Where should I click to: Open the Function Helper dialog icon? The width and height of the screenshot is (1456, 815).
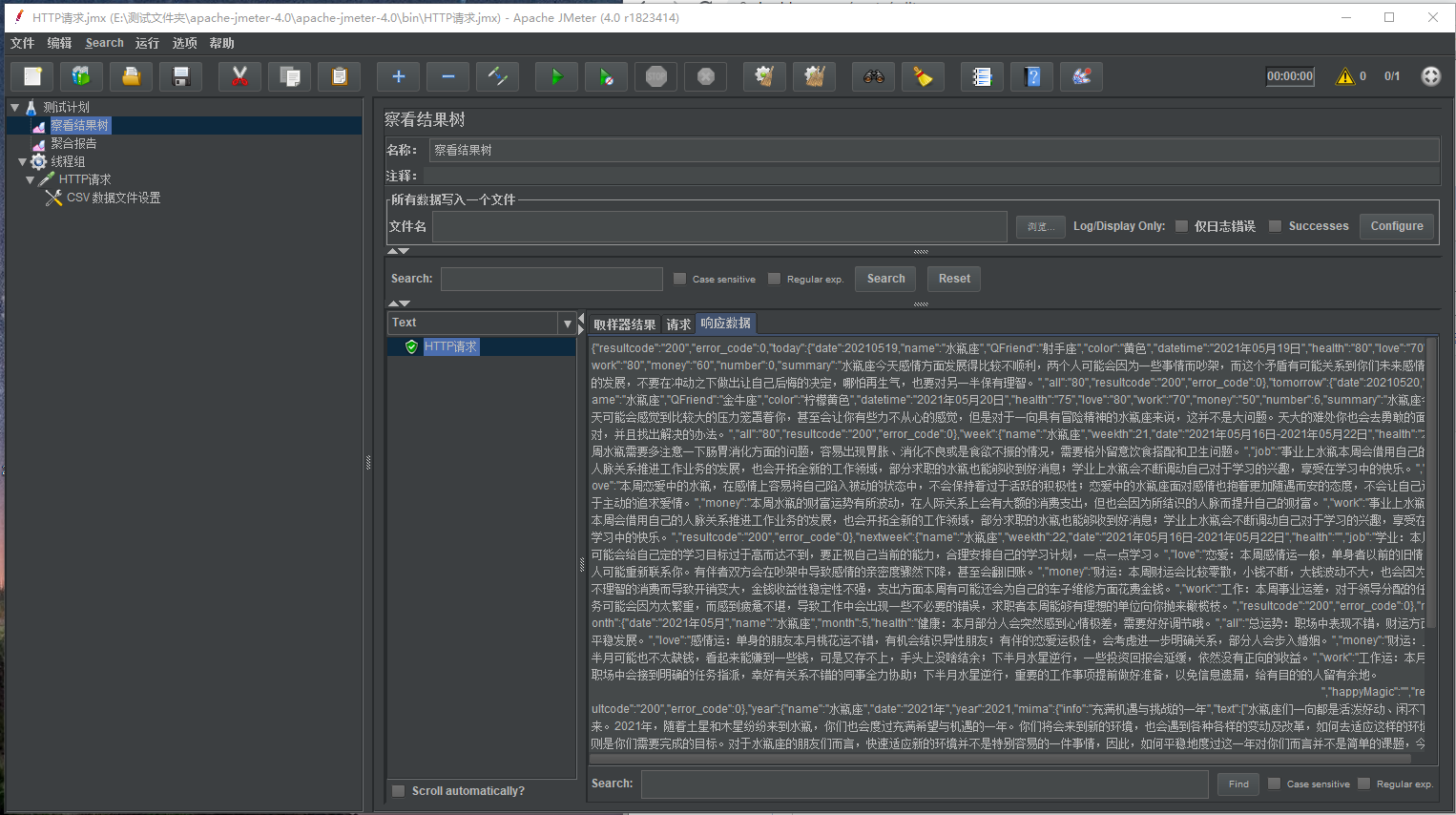pos(983,76)
